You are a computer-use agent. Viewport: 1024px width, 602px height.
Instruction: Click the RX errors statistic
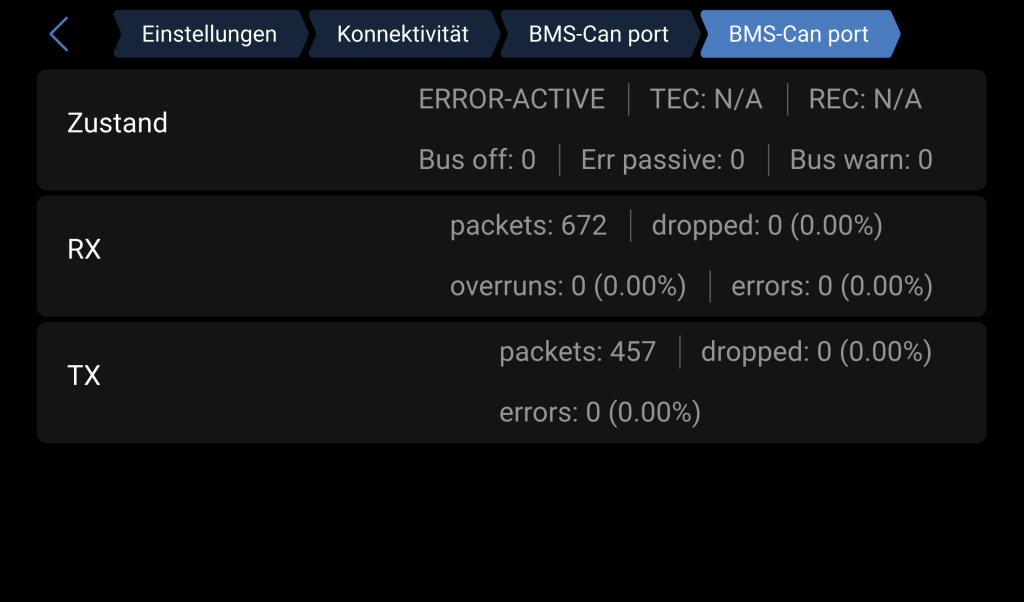[832, 287]
